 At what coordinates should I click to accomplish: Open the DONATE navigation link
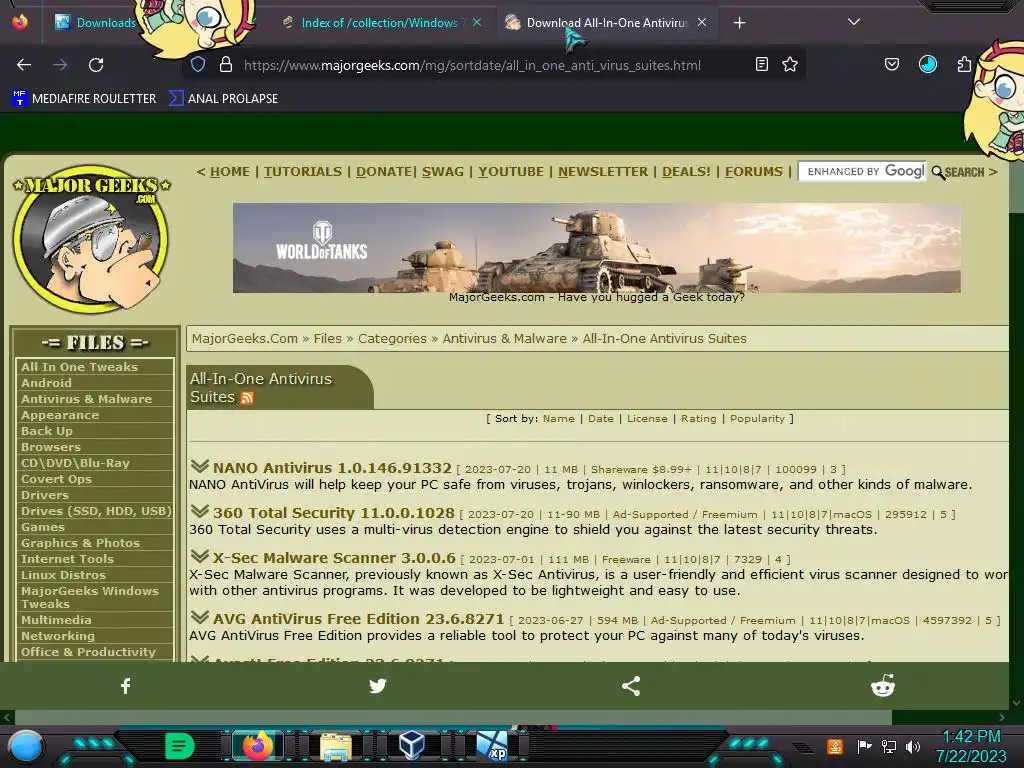(x=385, y=172)
